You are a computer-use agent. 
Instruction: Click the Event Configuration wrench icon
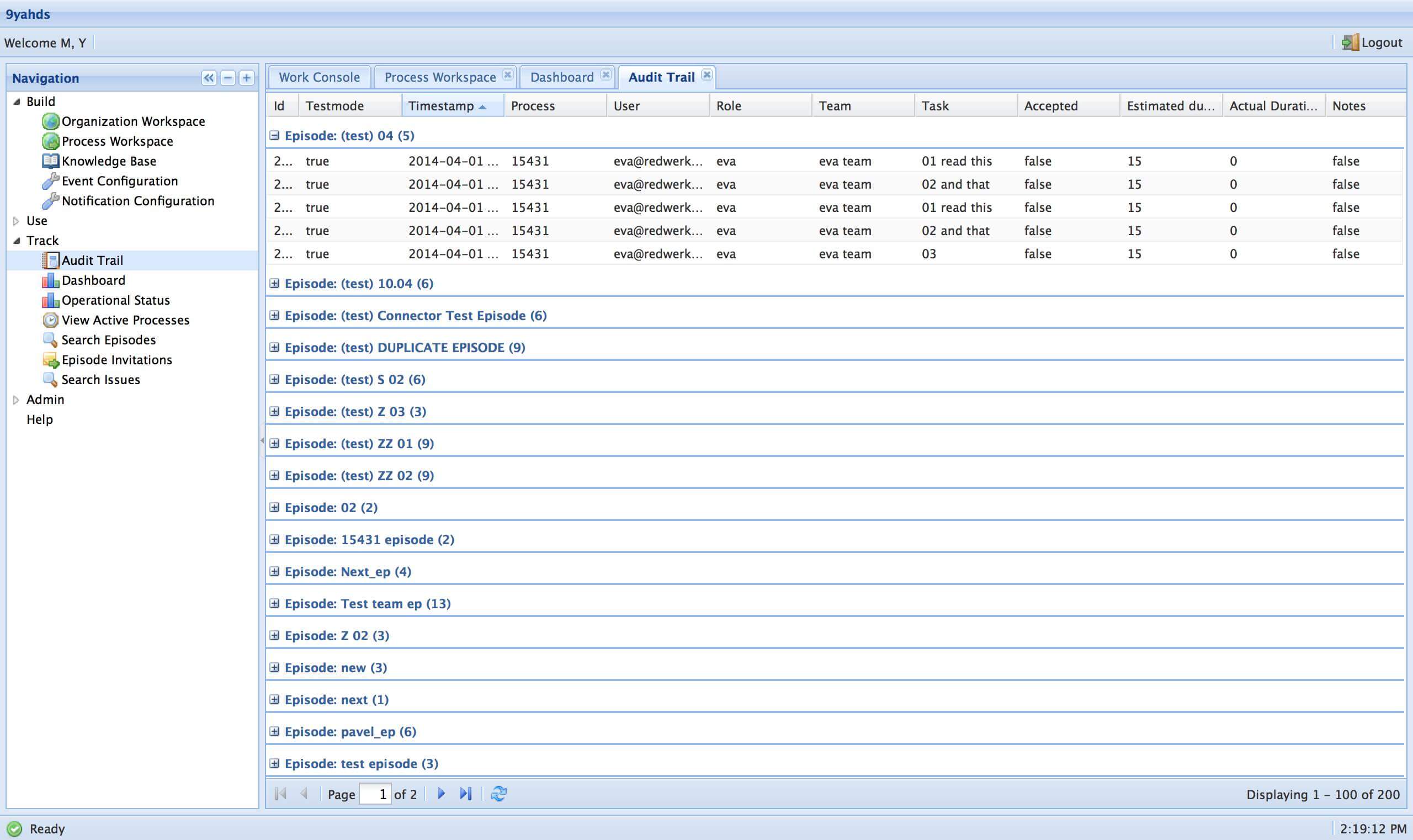pos(50,180)
